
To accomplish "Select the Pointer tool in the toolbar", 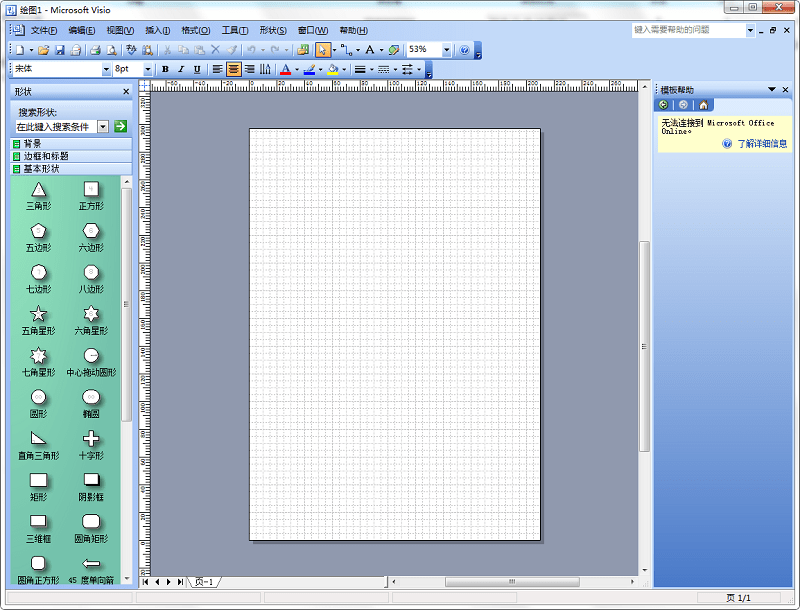I will [323, 48].
